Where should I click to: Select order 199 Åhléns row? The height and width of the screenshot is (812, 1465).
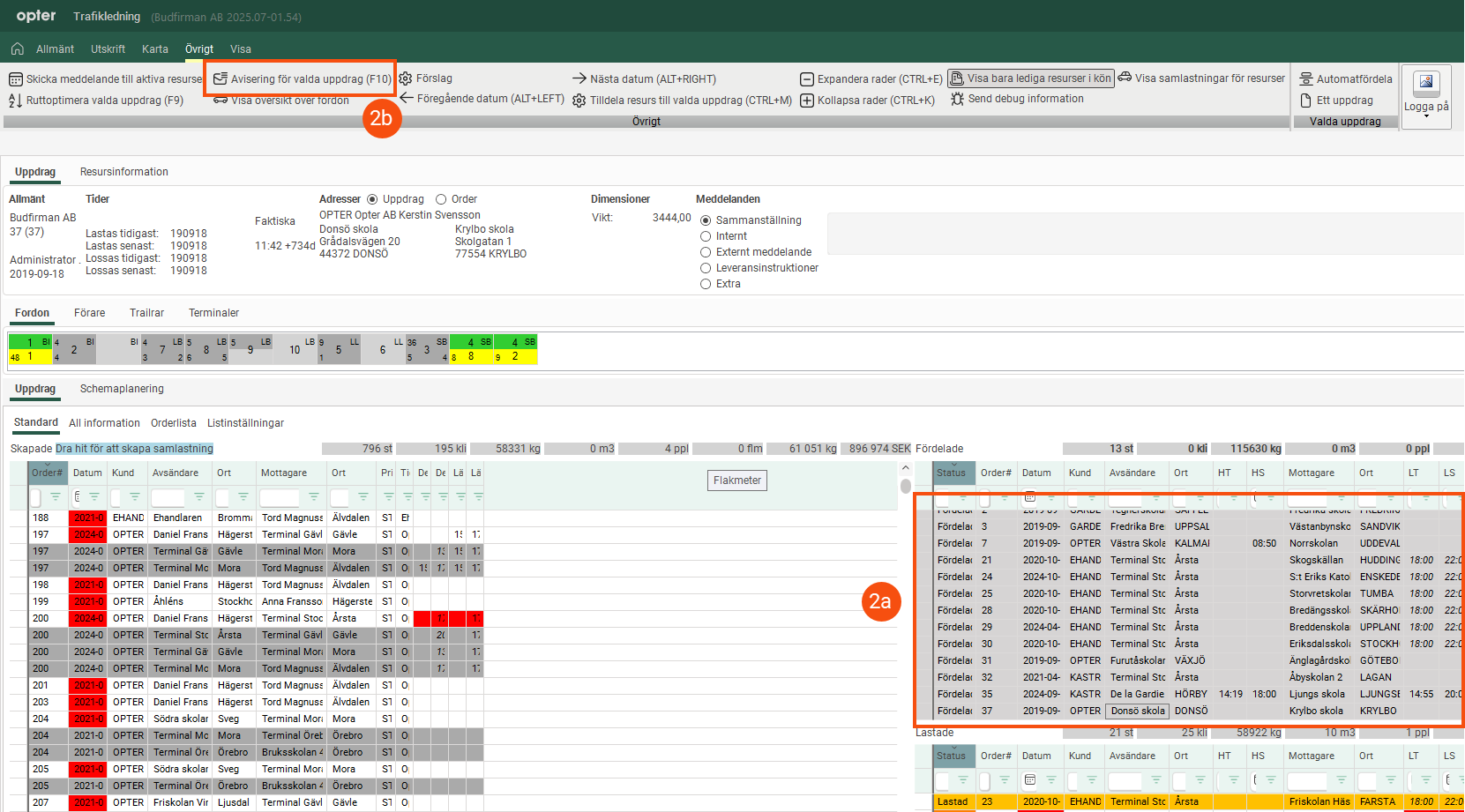click(x=256, y=601)
